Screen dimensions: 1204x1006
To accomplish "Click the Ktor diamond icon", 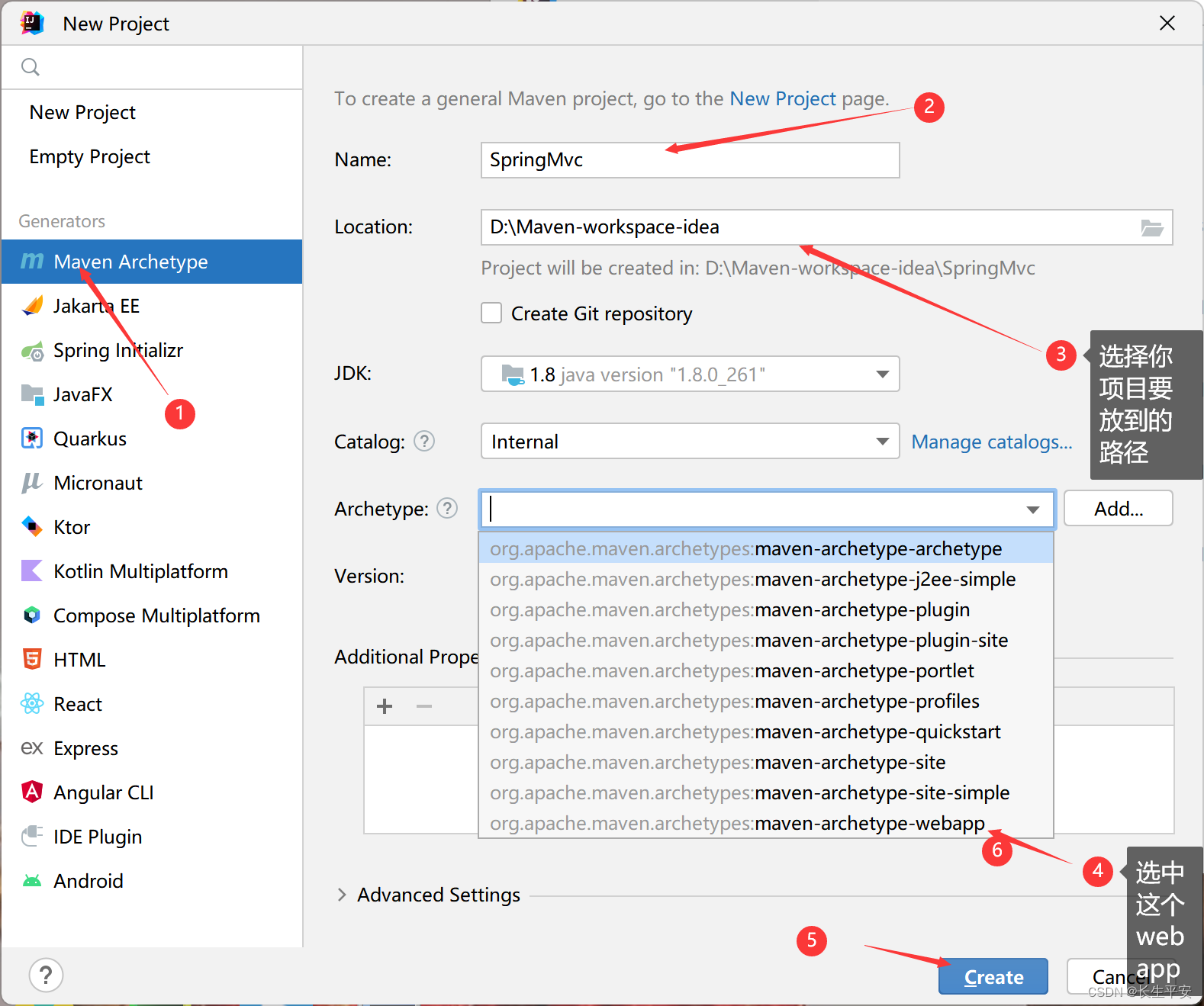I will tap(32, 526).
